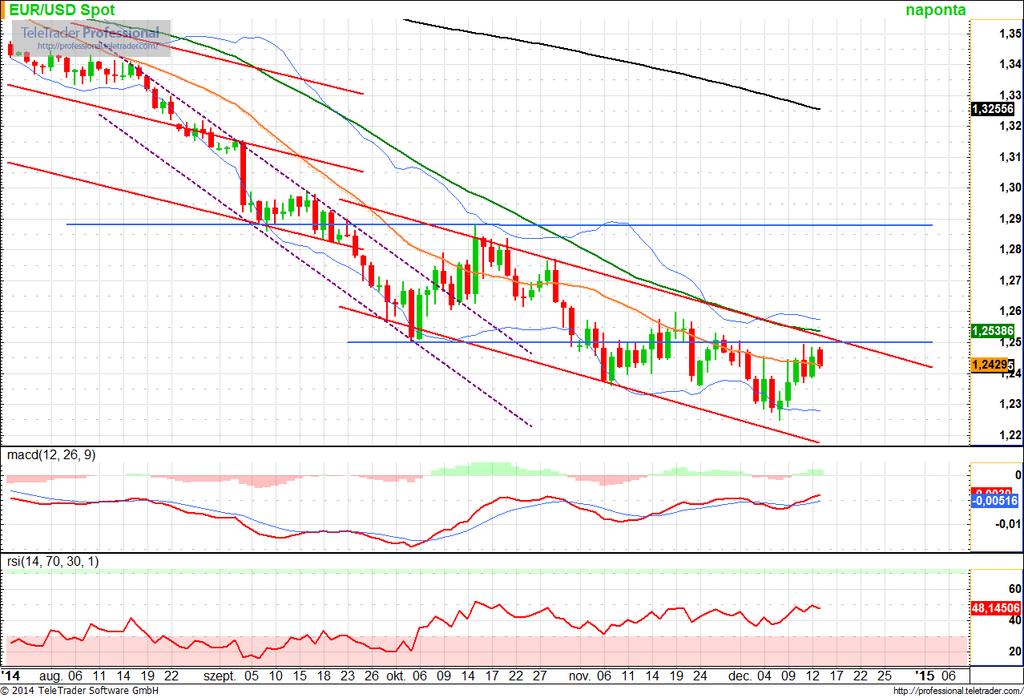Click the 'naponta' timeframe label
Screen dimensions: 1024x698
pyautogui.click(x=935, y=10)
